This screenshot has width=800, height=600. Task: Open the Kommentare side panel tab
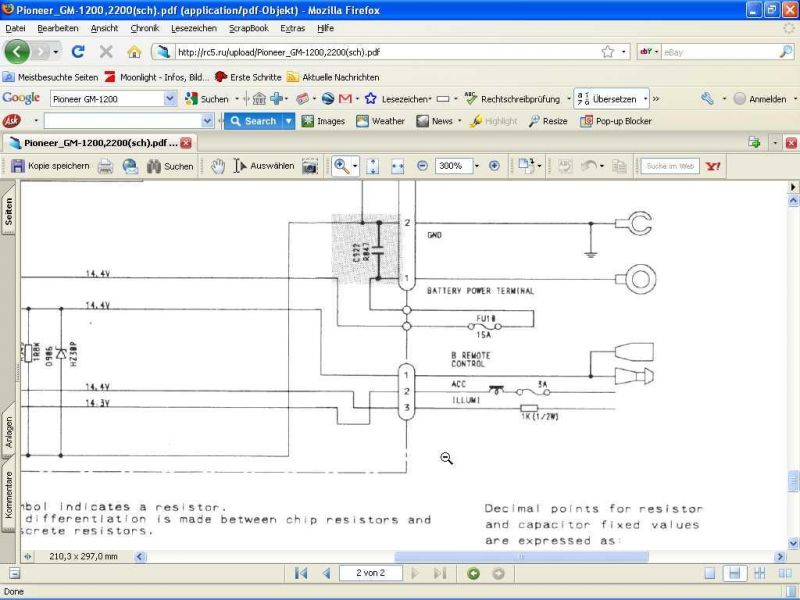click(x=9, y=495)
